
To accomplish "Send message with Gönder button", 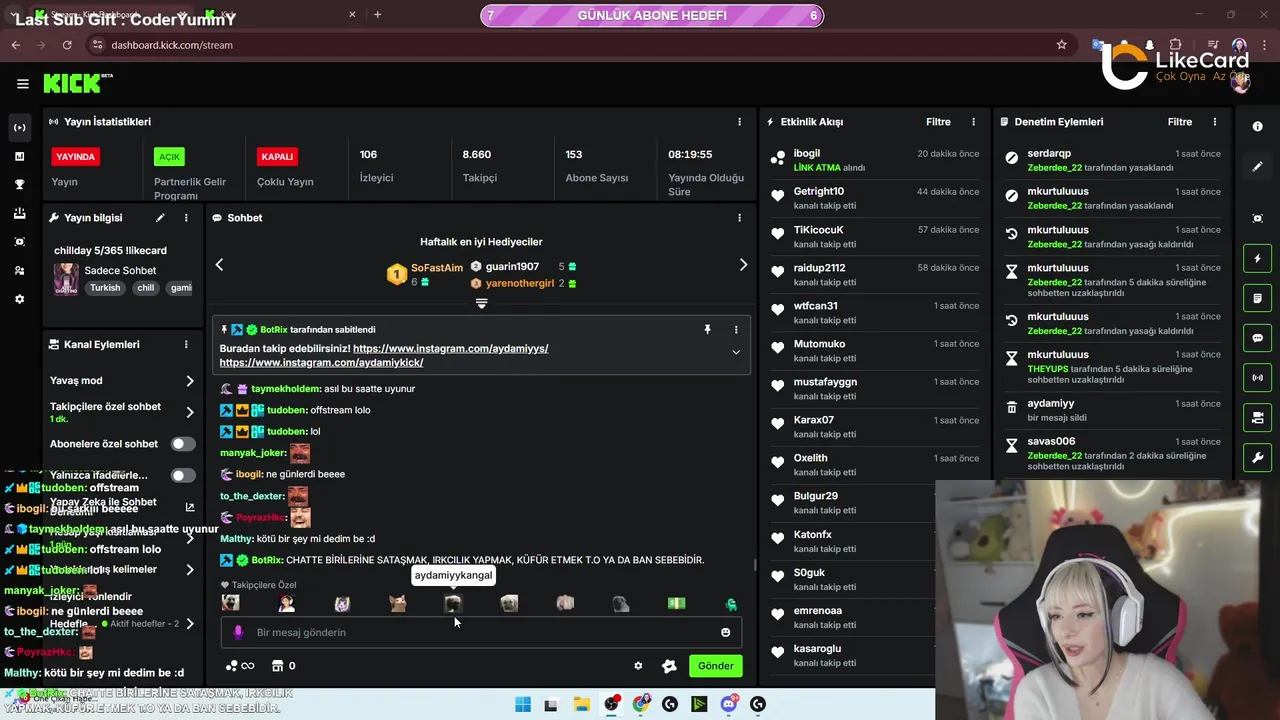I will pos(716,665).
